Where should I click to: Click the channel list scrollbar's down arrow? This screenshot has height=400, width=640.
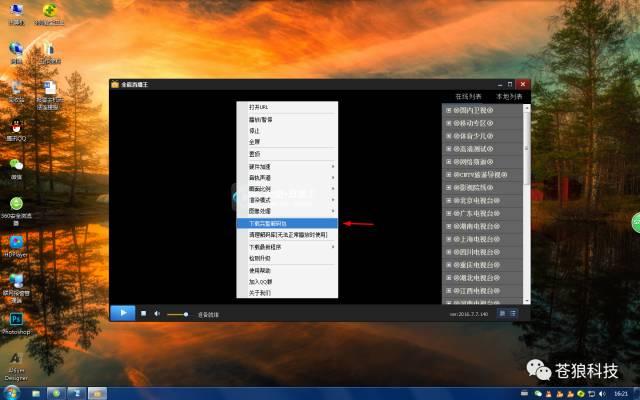[x=527, y=301]
